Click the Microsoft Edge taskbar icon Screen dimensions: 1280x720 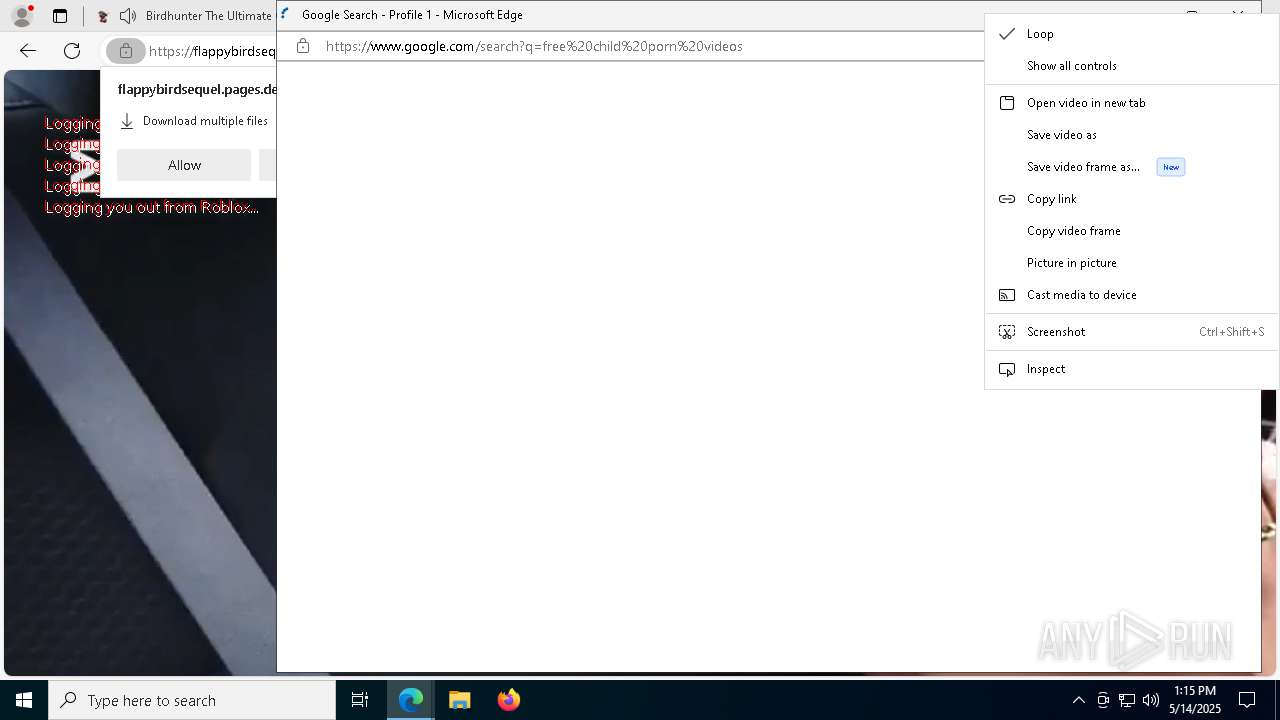411,700
